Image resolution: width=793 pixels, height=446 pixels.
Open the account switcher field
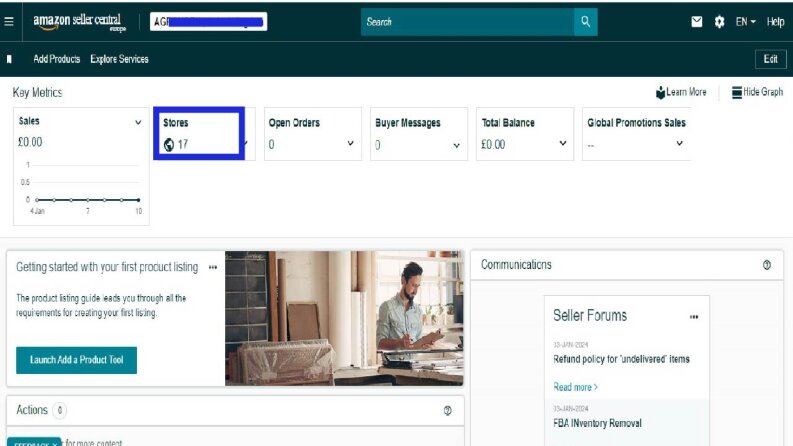[208, 22]
